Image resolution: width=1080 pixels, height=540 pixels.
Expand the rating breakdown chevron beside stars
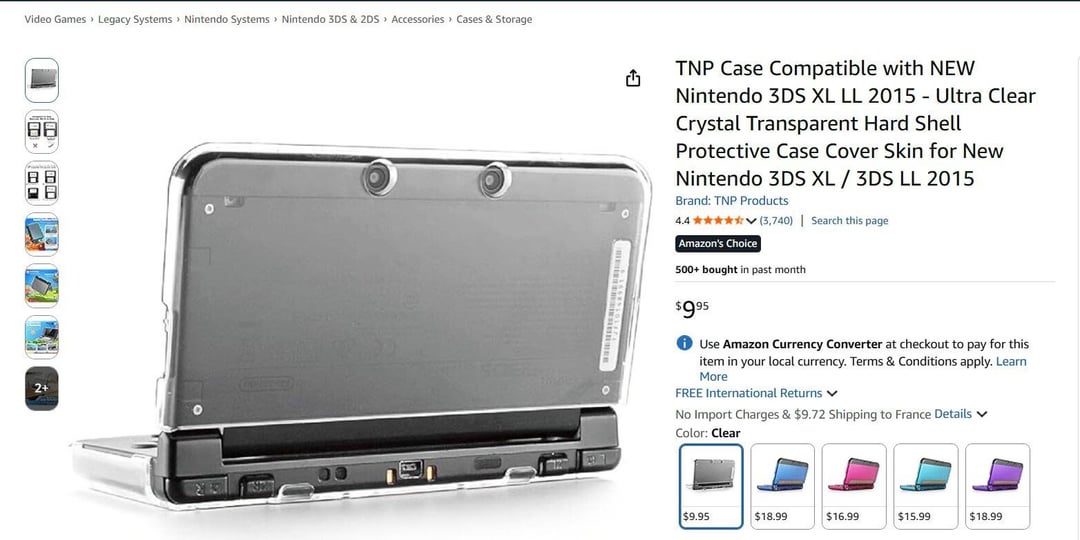(x=751, y=220)
